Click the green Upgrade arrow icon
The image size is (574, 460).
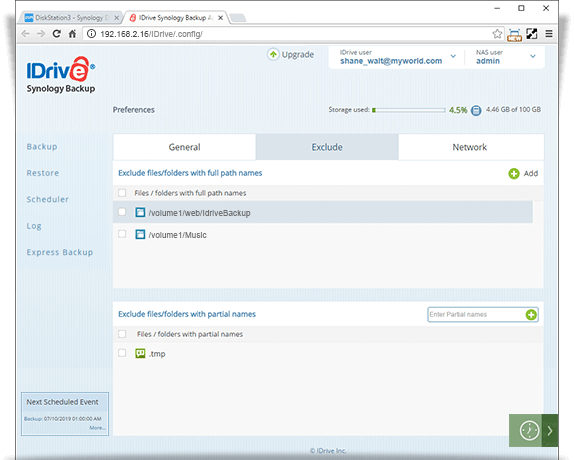pos(273,55)
